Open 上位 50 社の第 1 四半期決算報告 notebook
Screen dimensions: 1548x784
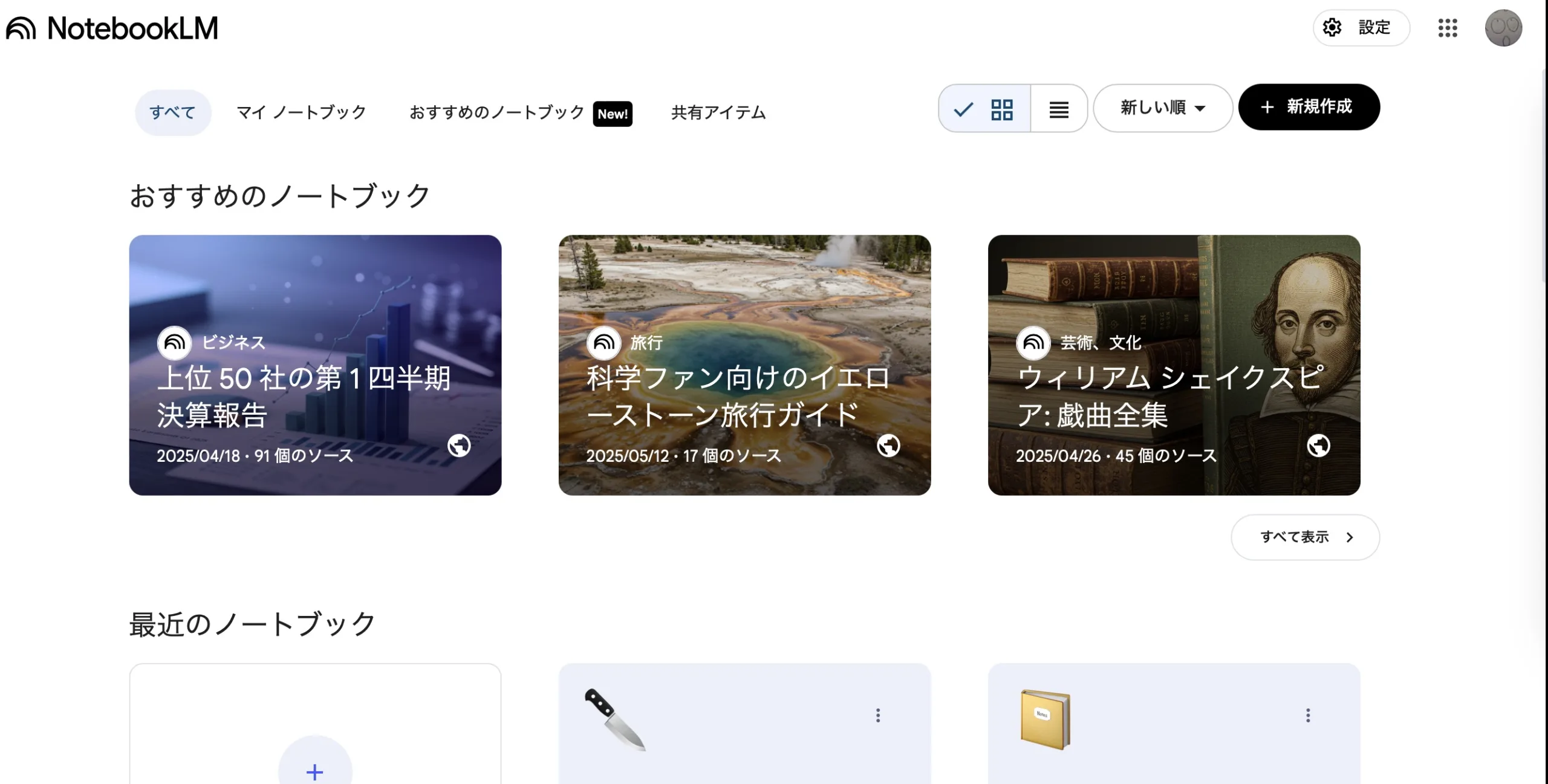pyautogui.click(x=315, y=365)
